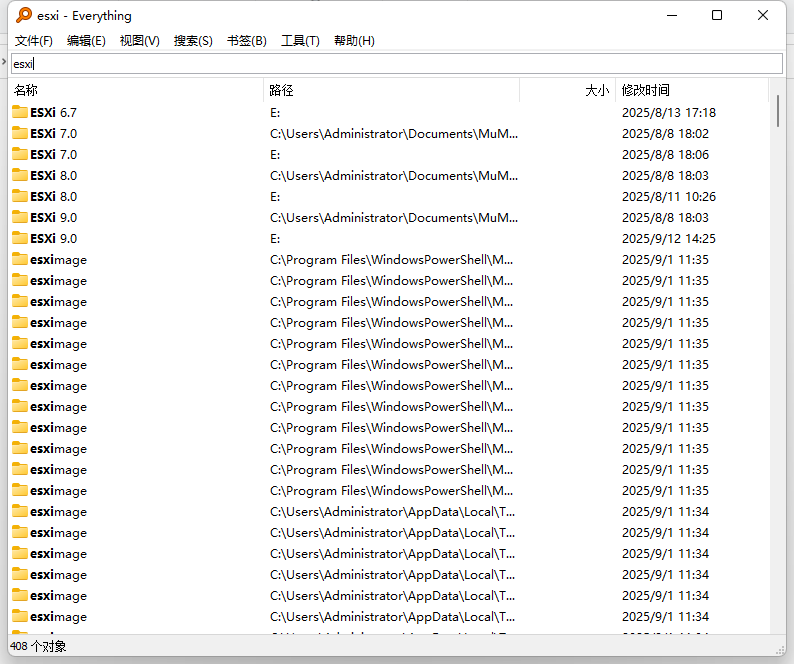Open the 视图(V) menu
This screenshot has width=794, height=664.
(x=139, y=41)
